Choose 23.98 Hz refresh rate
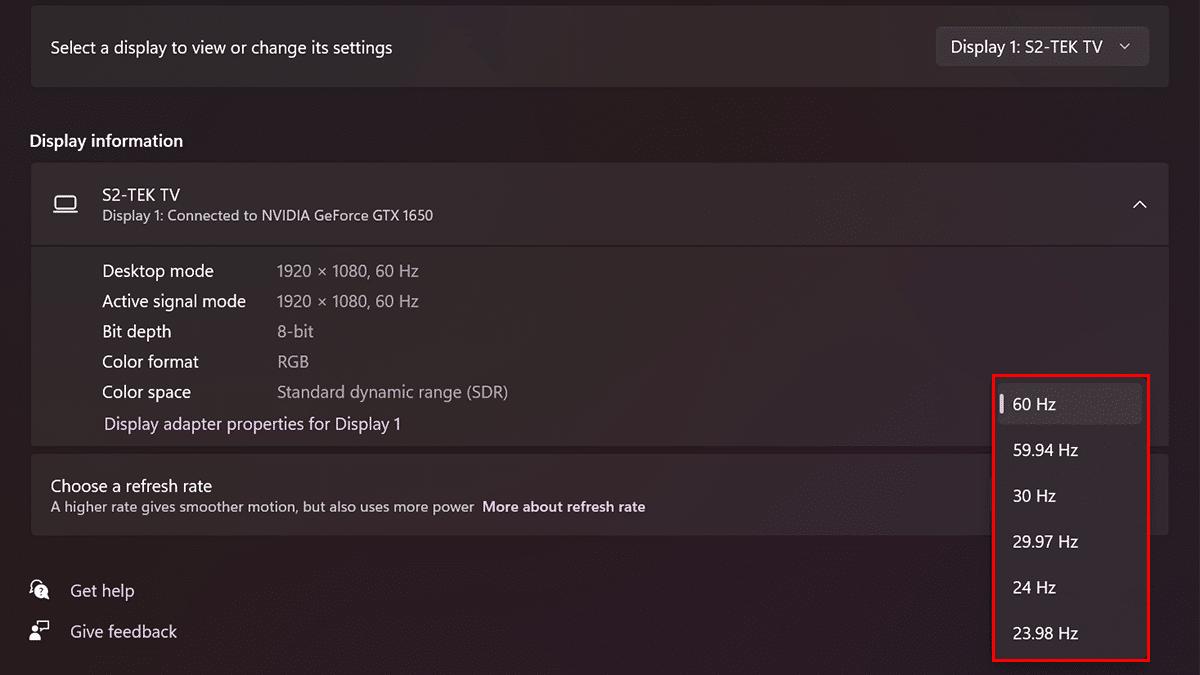Viewport: 1200px width, 675px height. (x=1045, y=633)
